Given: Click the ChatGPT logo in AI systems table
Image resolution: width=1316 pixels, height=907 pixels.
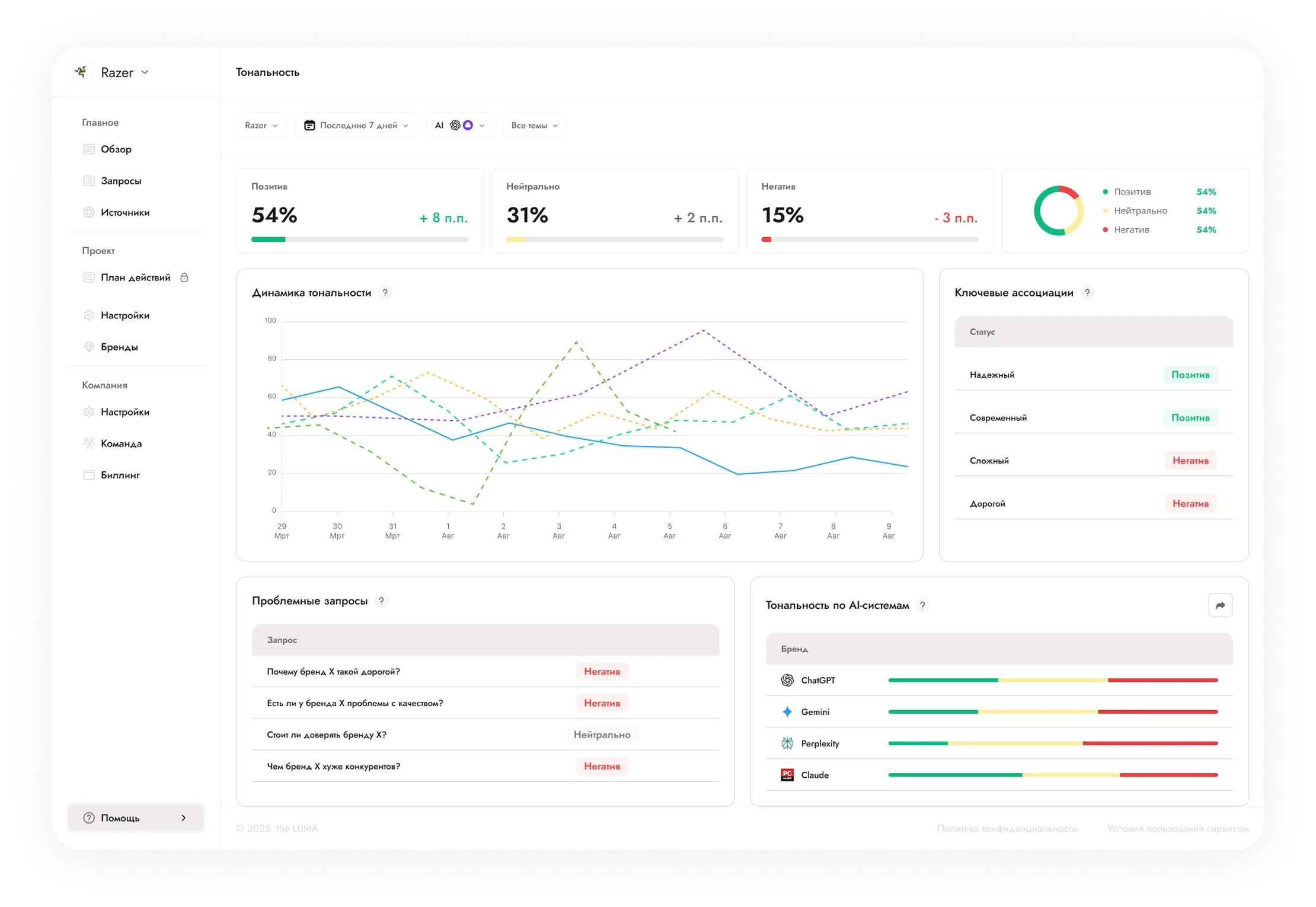Looking at the screenshot, I should coord(787,680).
